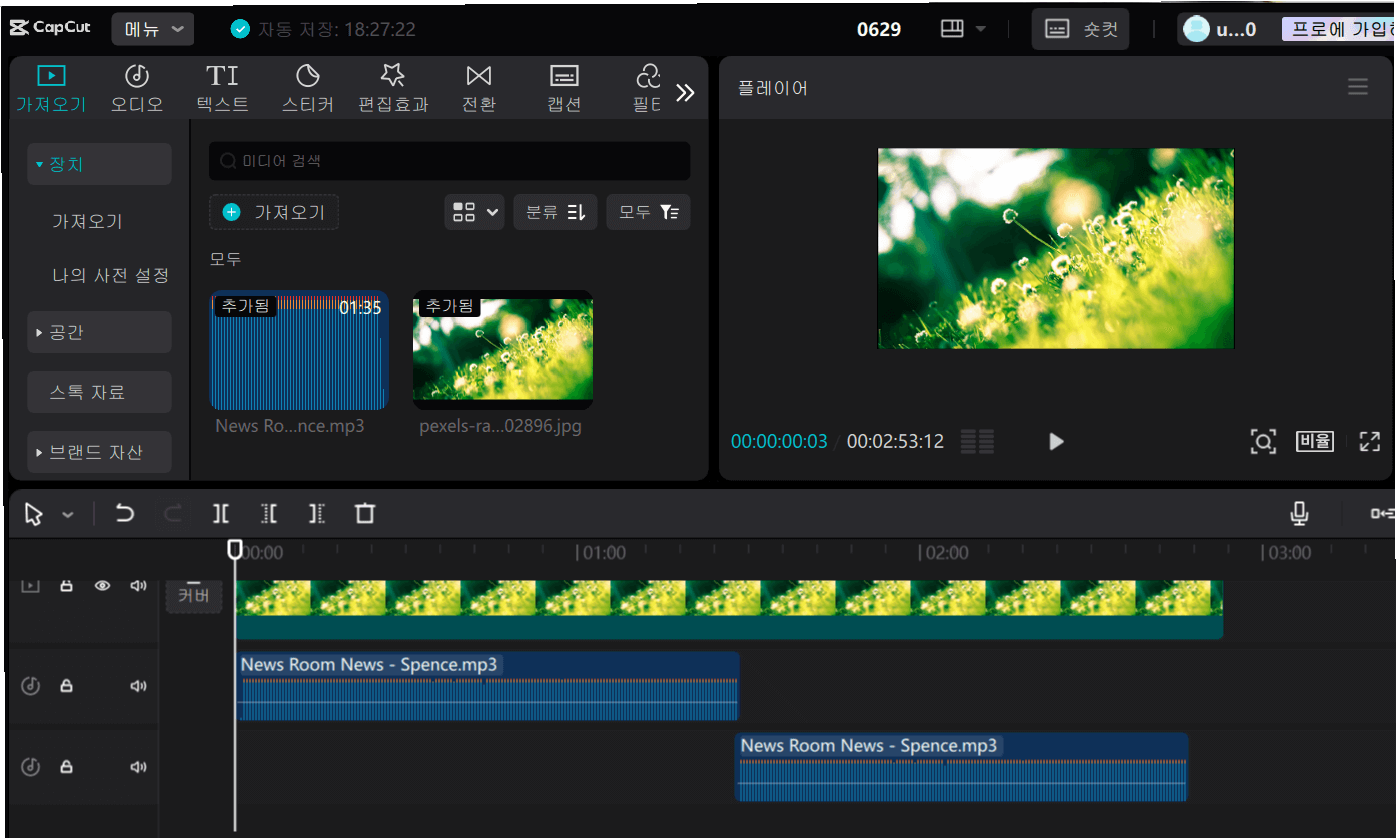Click the record voiceover microphone icon

(x=1299, y=514)
